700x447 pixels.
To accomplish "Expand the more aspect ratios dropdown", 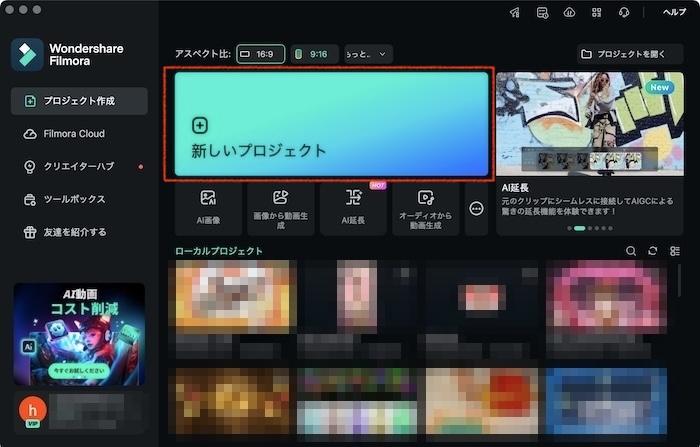I will [368, 54].
